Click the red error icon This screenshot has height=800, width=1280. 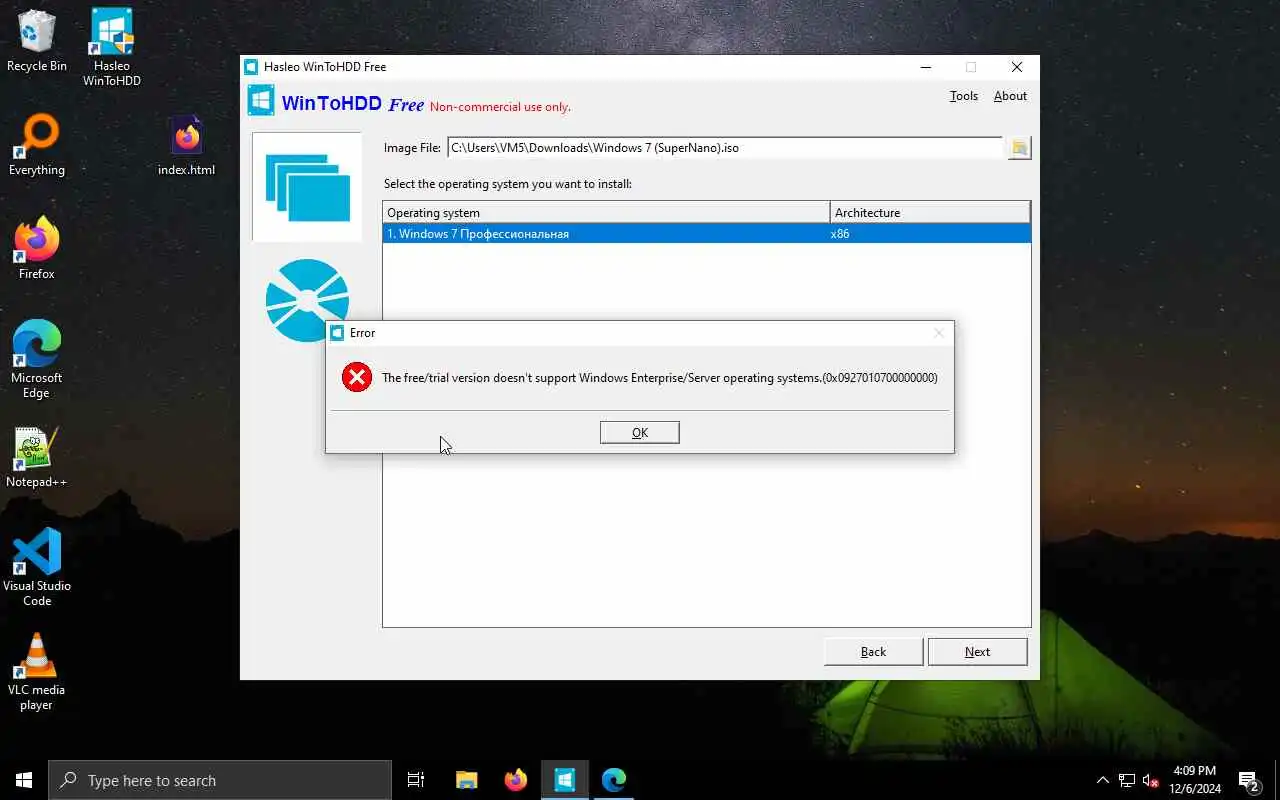[357, 377]
